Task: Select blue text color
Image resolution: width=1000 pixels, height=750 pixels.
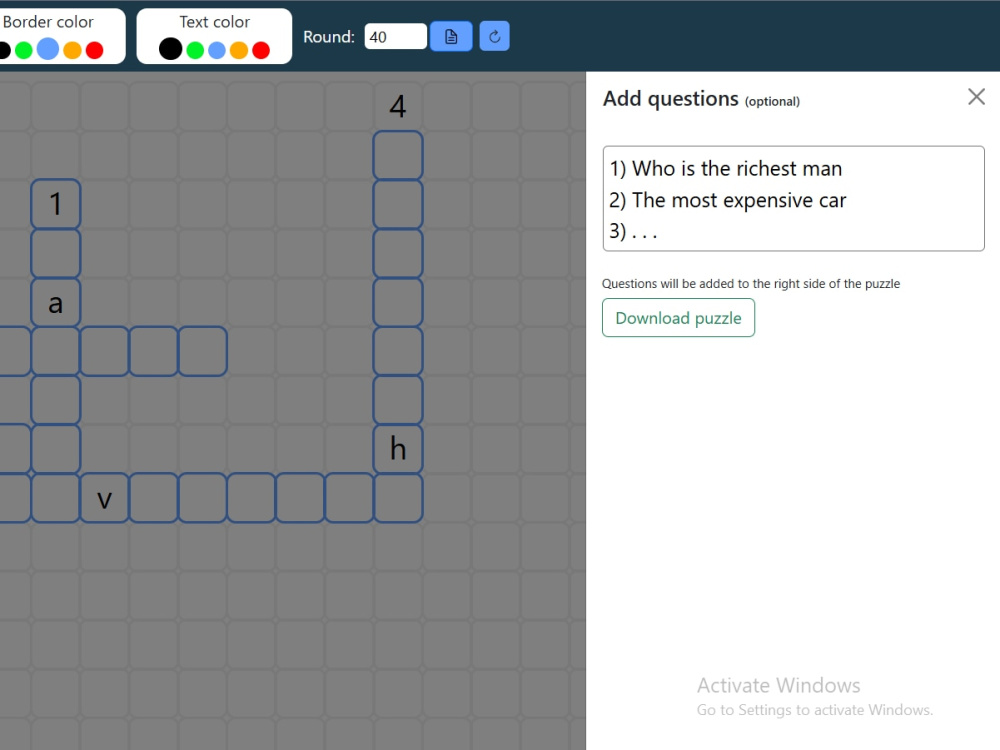Action: click(217, 50)
